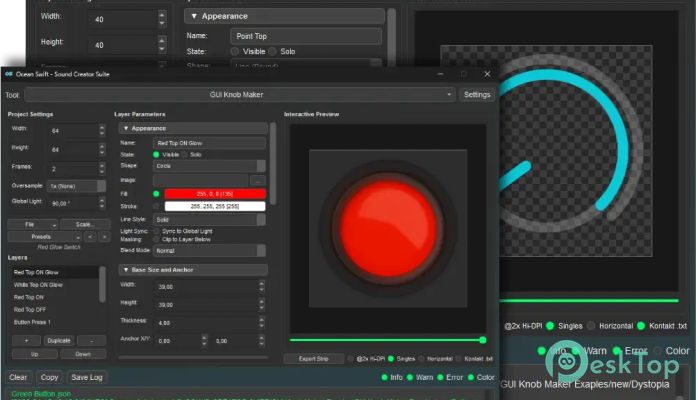Move the layer Up

pyautogui.click(x=35, y=354)
